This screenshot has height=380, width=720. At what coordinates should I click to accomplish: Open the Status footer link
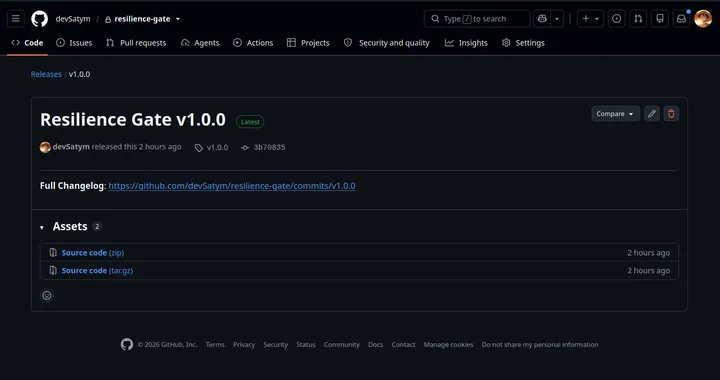306,345
